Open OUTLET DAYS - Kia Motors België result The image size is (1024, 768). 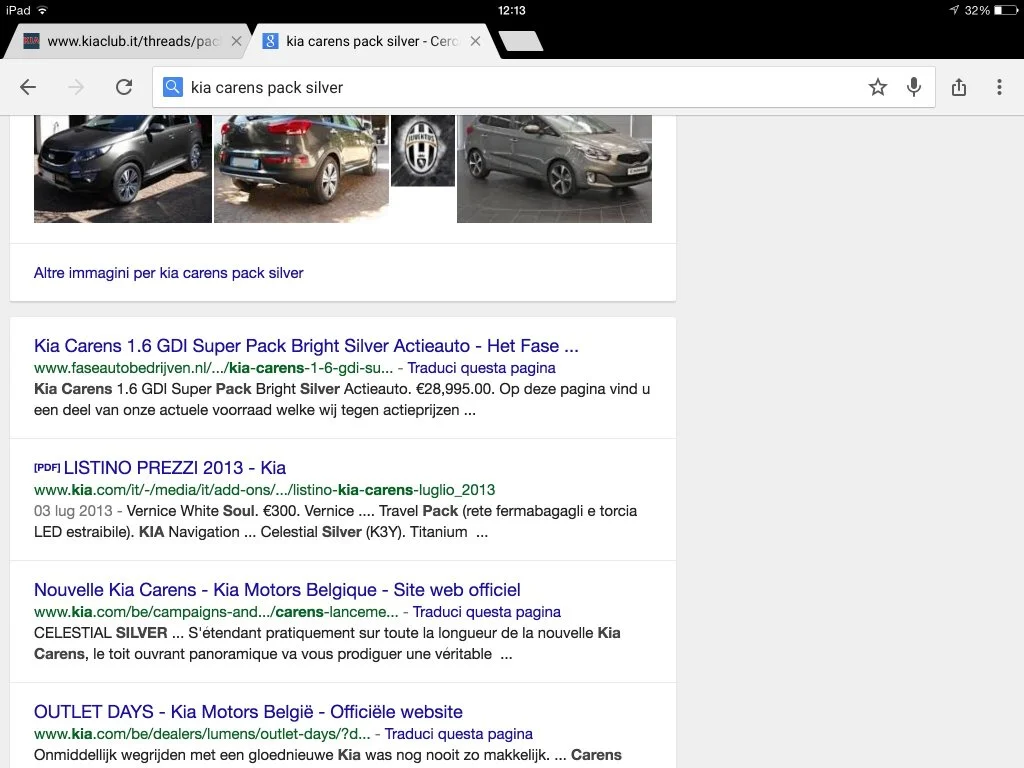(x=248, y=712)
